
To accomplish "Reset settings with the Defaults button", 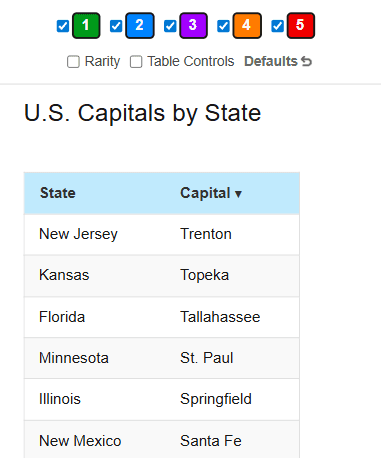I will coord(278,61).
